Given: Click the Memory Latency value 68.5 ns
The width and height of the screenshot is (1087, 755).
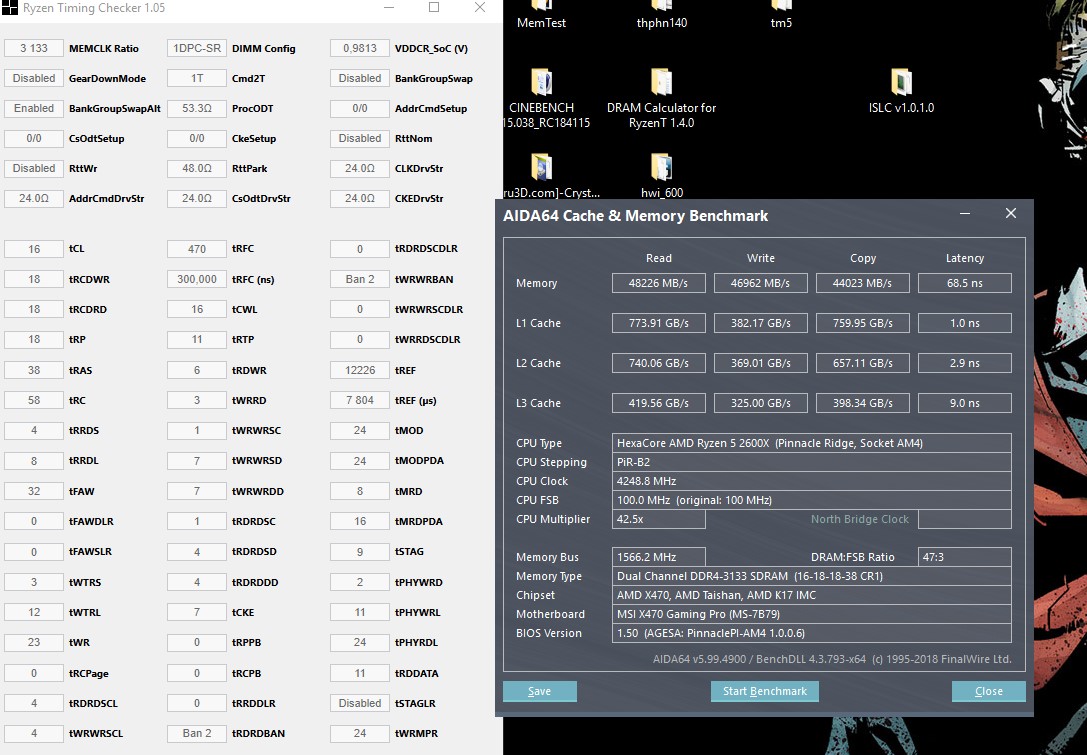Looking at the screenshot, I should pos(964,283).
